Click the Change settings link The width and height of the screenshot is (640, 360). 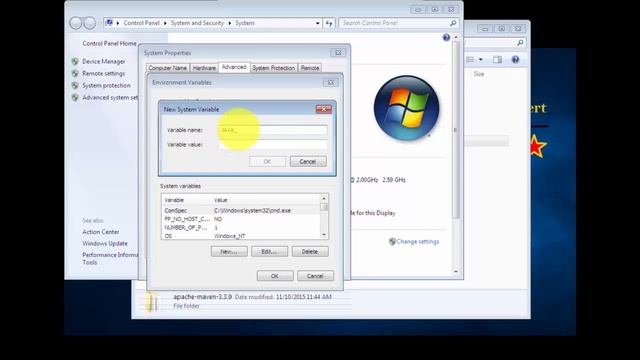point(418,242)
